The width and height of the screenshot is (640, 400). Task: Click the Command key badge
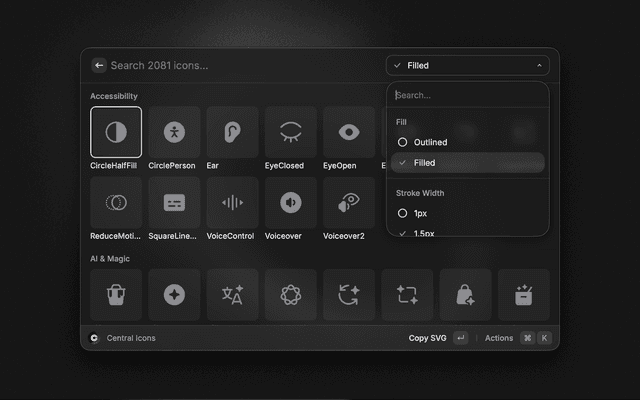527,338
